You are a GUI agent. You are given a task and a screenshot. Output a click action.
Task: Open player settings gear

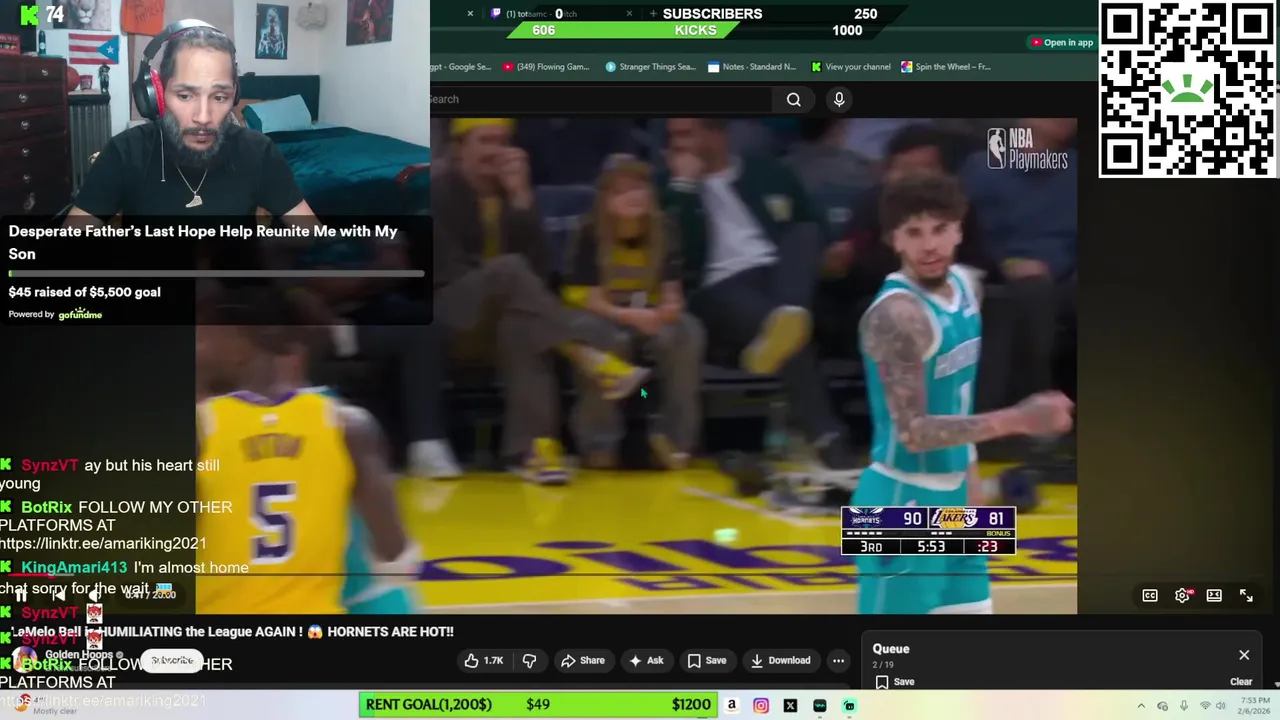[1182, 595]
